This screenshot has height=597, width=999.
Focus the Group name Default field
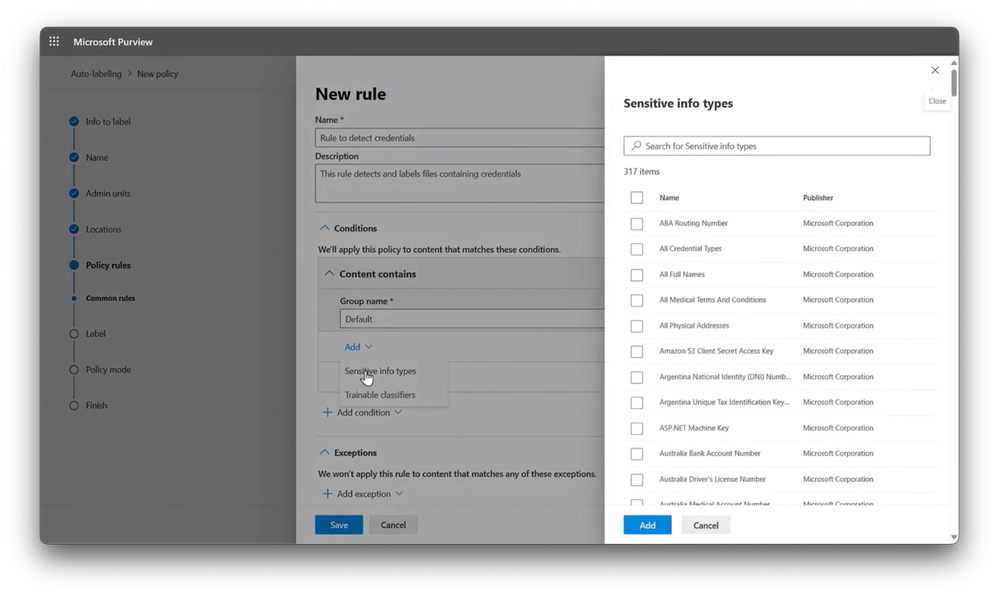pyautogui.click(x=471, y=319)
